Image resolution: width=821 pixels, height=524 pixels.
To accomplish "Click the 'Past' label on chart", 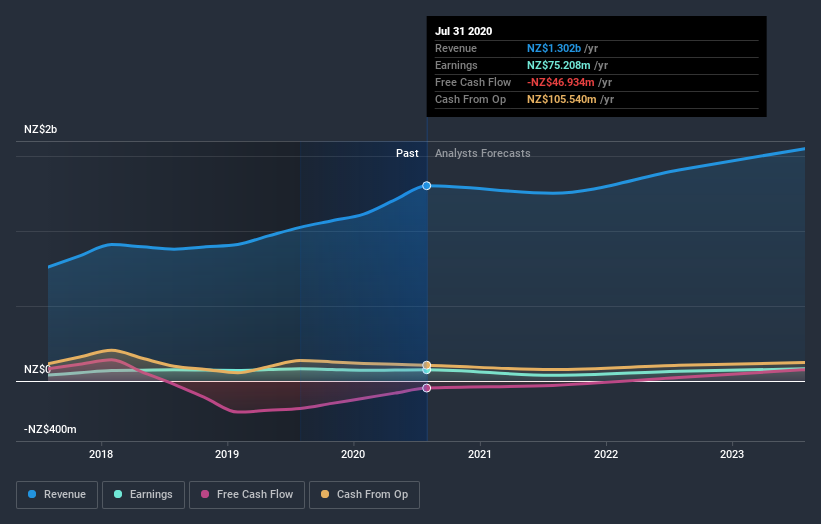I will [407, 153].
